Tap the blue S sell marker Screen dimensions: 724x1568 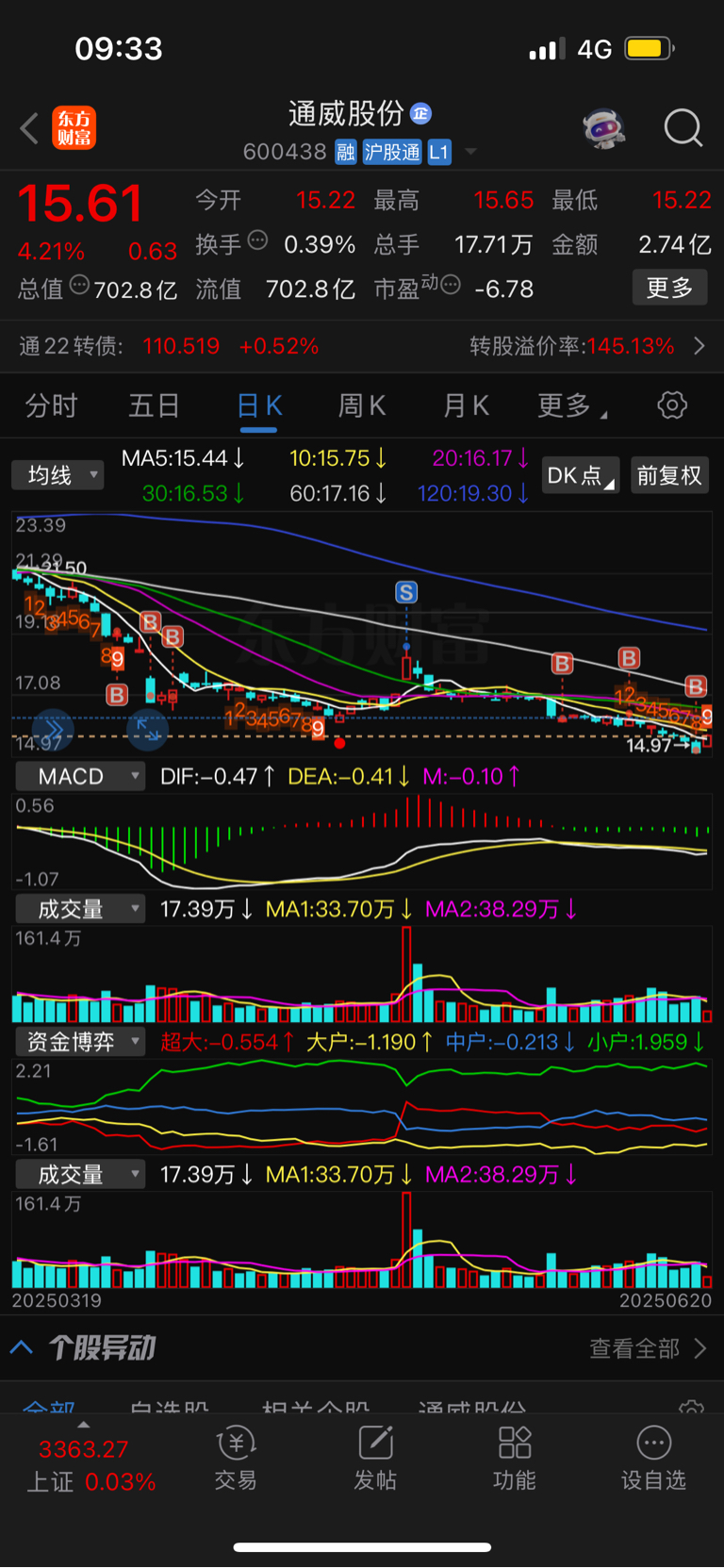click(406, 592)
